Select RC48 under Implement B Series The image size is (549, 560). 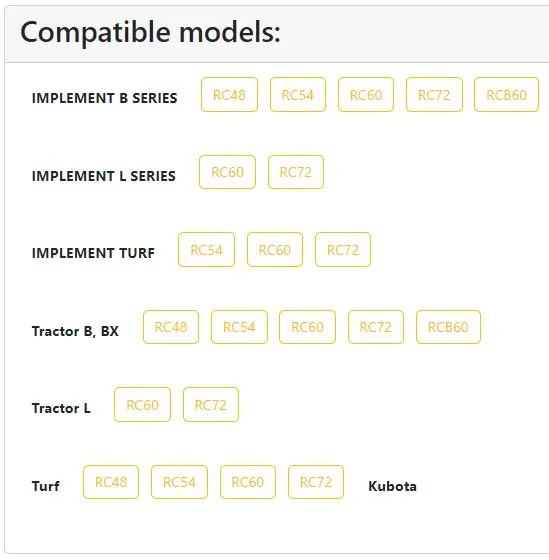(x=229, y=95)
